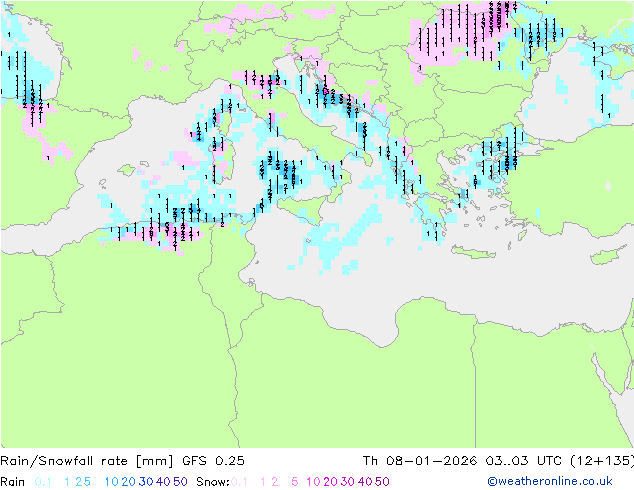The image size is (634, 490).
Task: Pick the snow legend 50 dark magenta value
Action: tap(382, 482)
